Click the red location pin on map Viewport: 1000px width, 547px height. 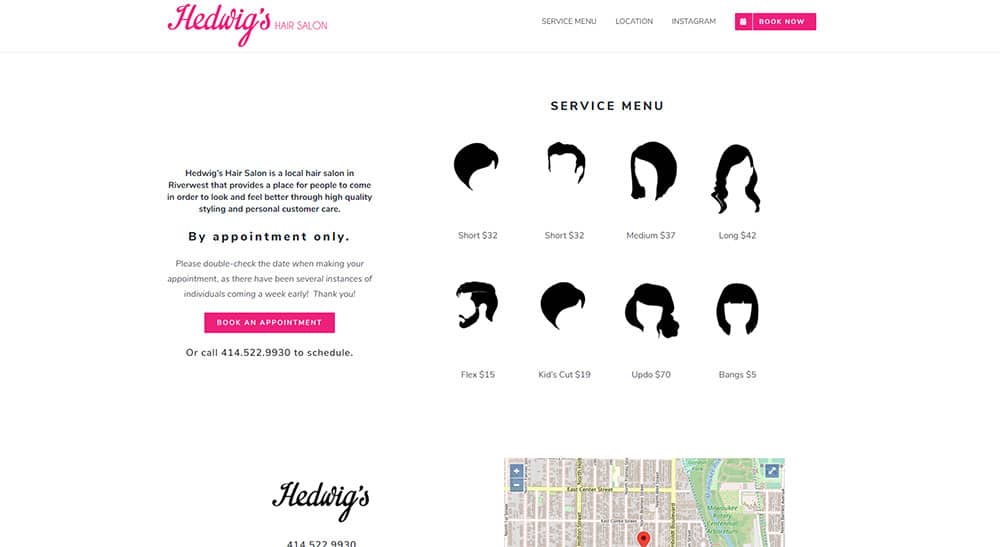pyautogui.click(x=643, y=539)
